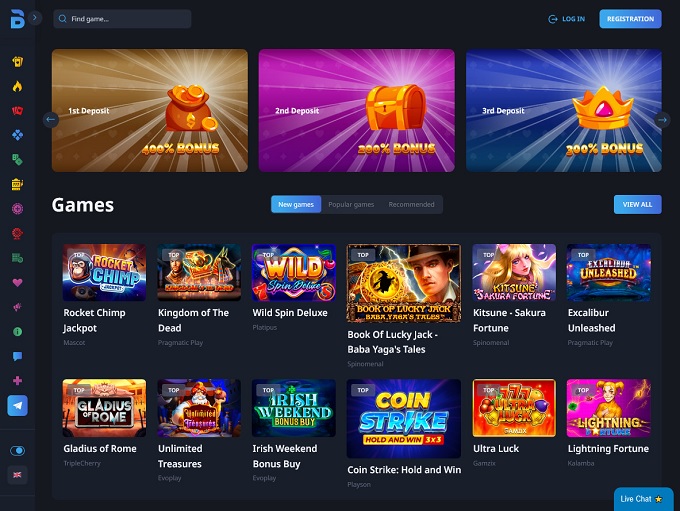Screen dimensions: 680x511
Task: Open the Coin Strike game thumbnail
Action: (x=404, y=419)
